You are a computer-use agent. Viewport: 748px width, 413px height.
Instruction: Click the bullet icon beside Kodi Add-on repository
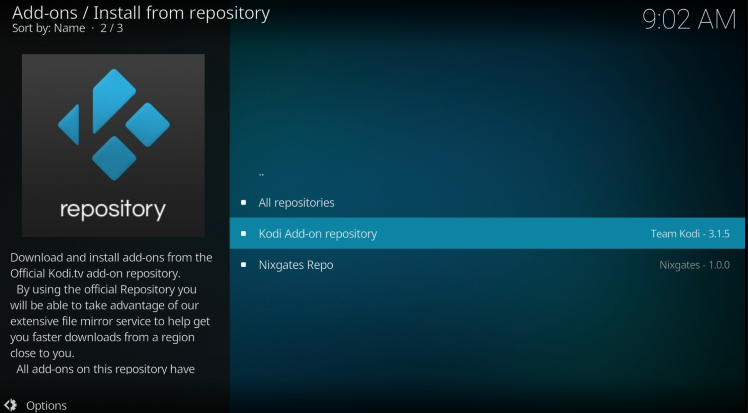243,234
